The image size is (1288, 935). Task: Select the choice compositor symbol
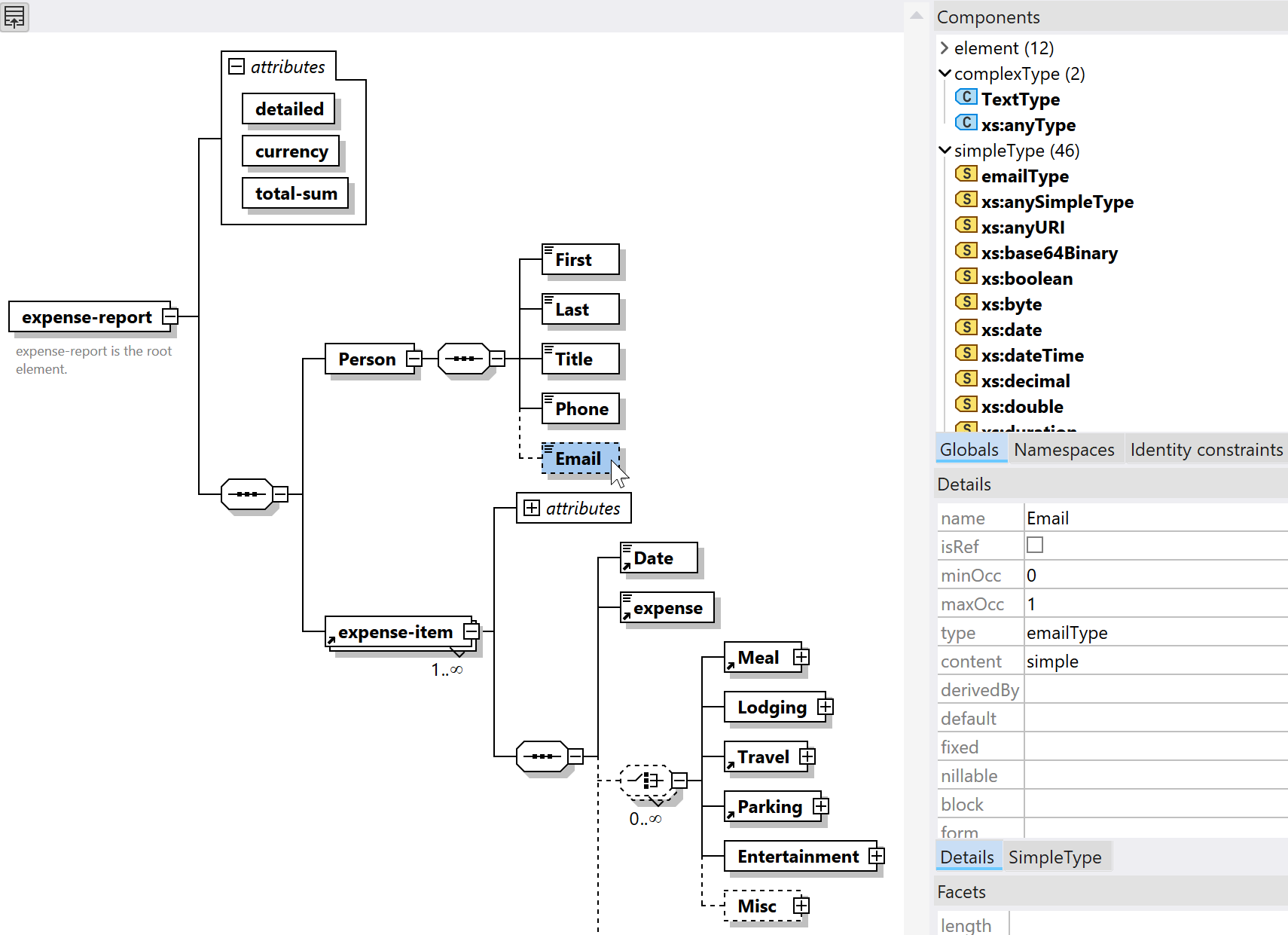click(x=646, y=781)
